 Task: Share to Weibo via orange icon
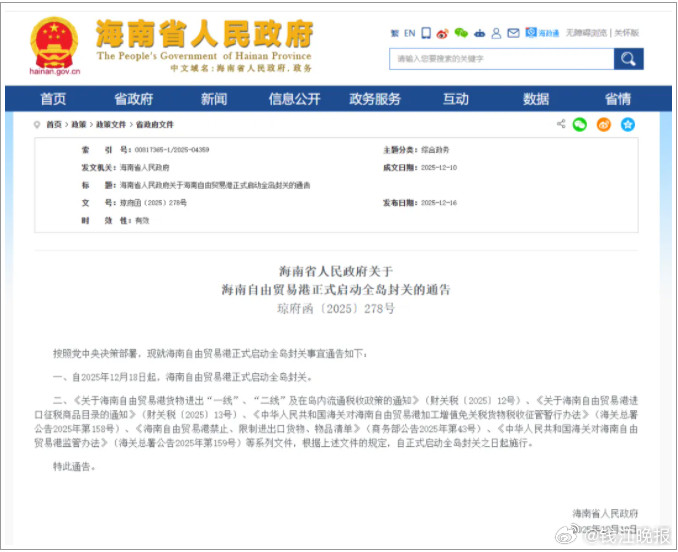(604, 124)
